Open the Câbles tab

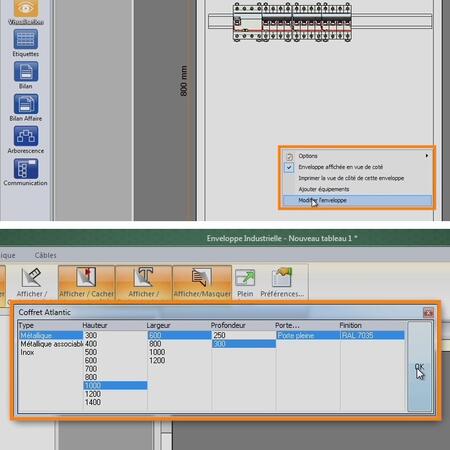point(45,255)
